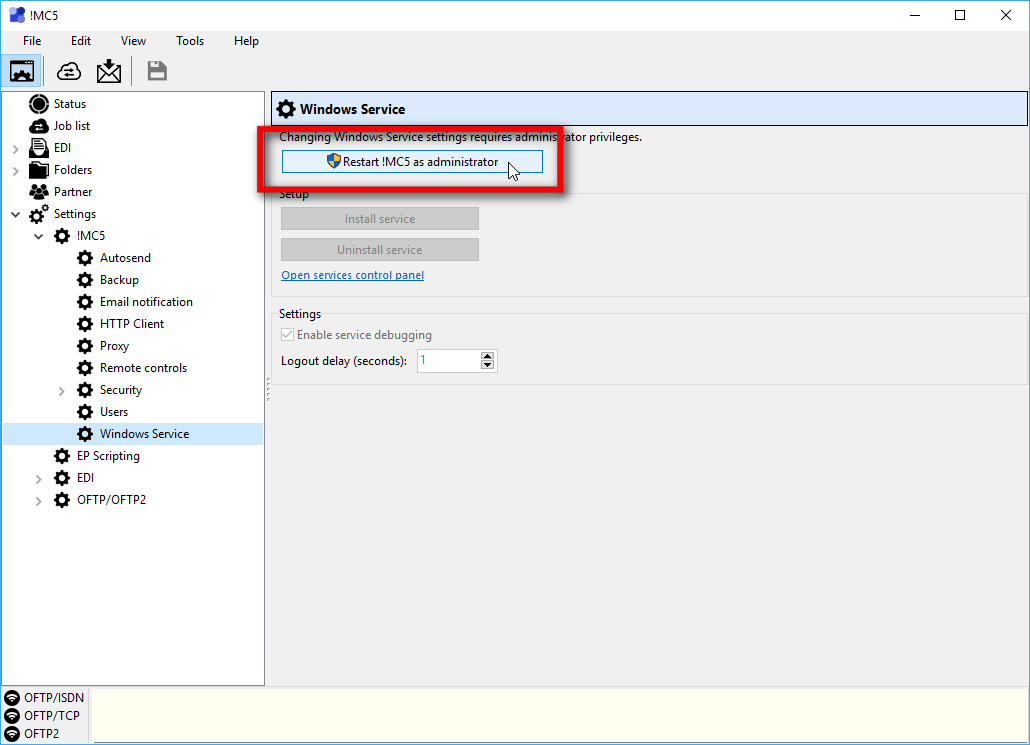The height and width of the screenshot is (745, 1030).
Task: Click gear icon beside Remote controls
Action: tap(85, 368)
